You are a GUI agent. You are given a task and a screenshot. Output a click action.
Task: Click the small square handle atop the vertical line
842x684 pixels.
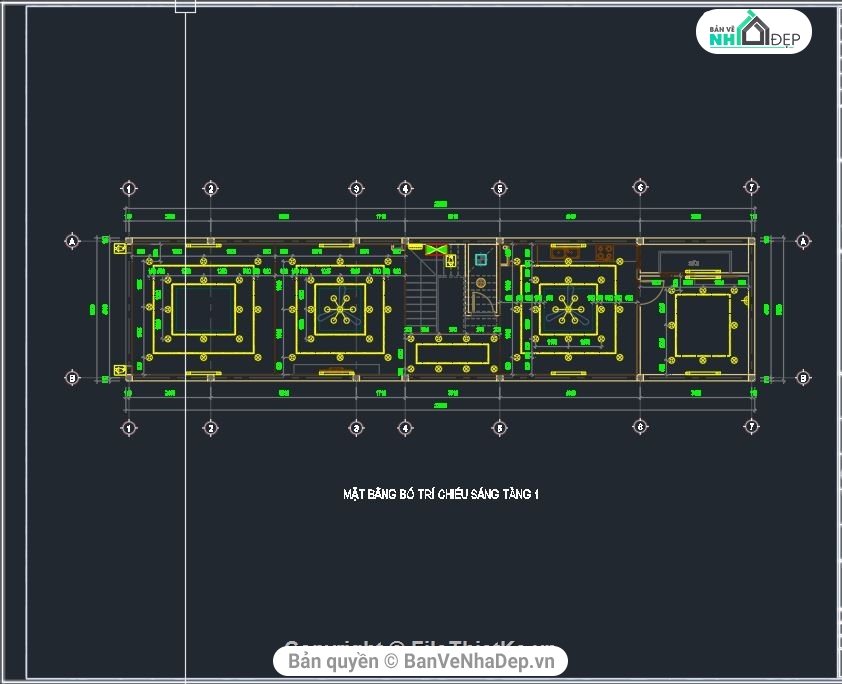point(185,6)
